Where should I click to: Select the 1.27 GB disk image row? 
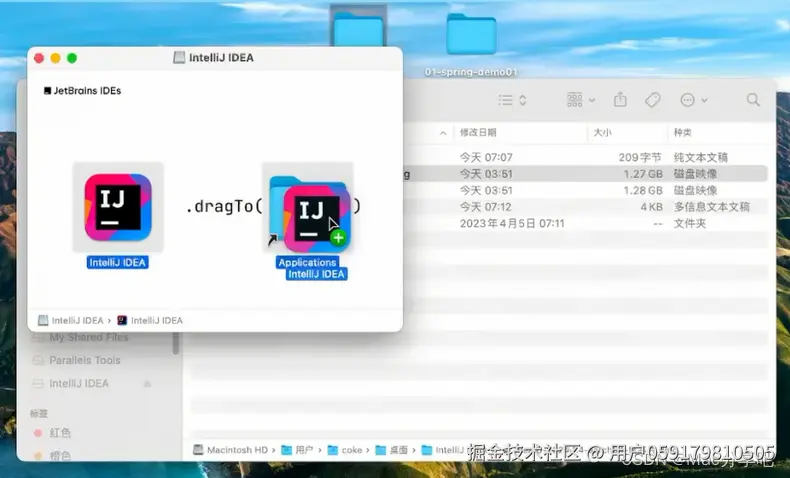[586, 174]
